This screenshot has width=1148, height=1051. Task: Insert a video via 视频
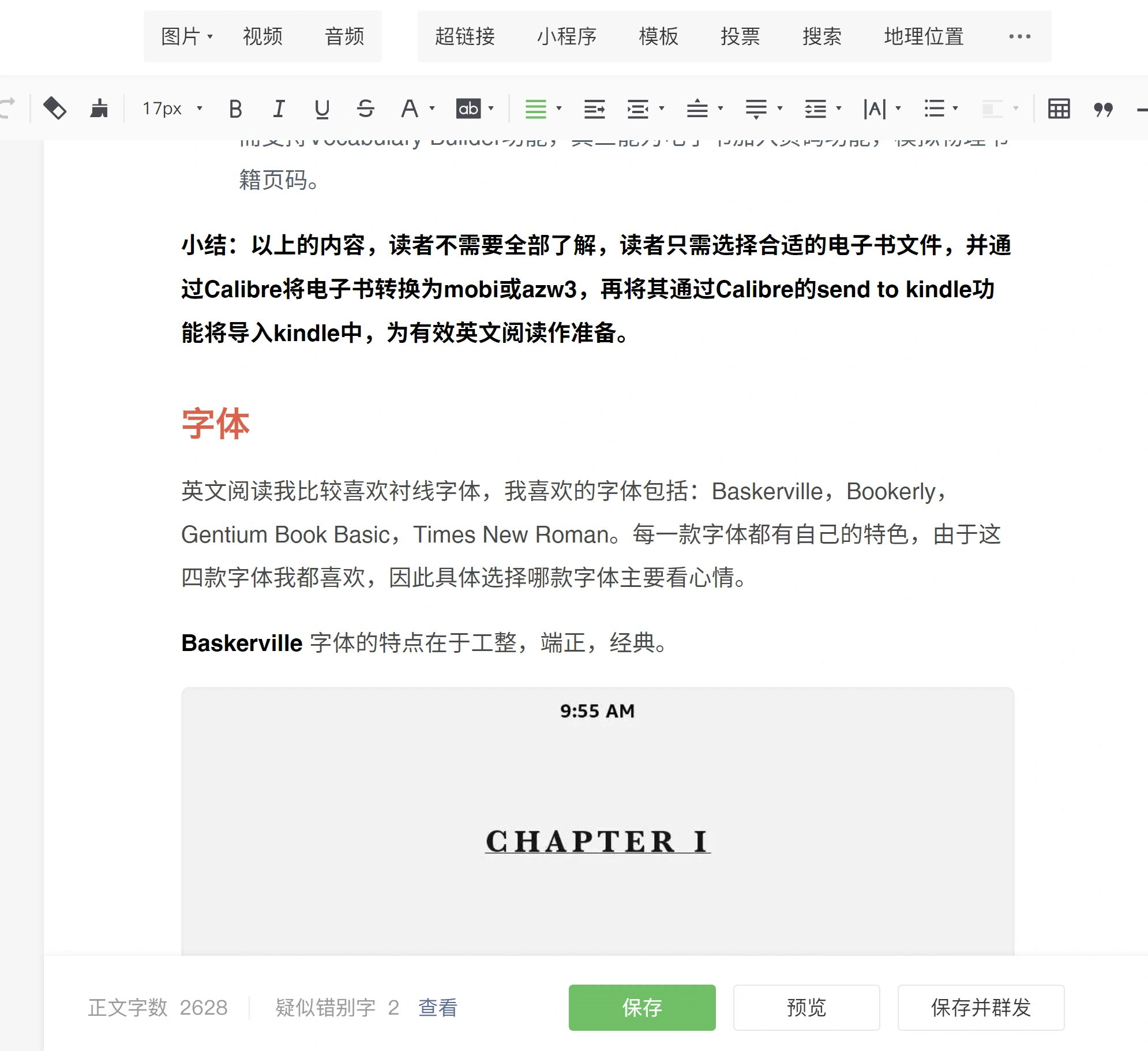262,36
